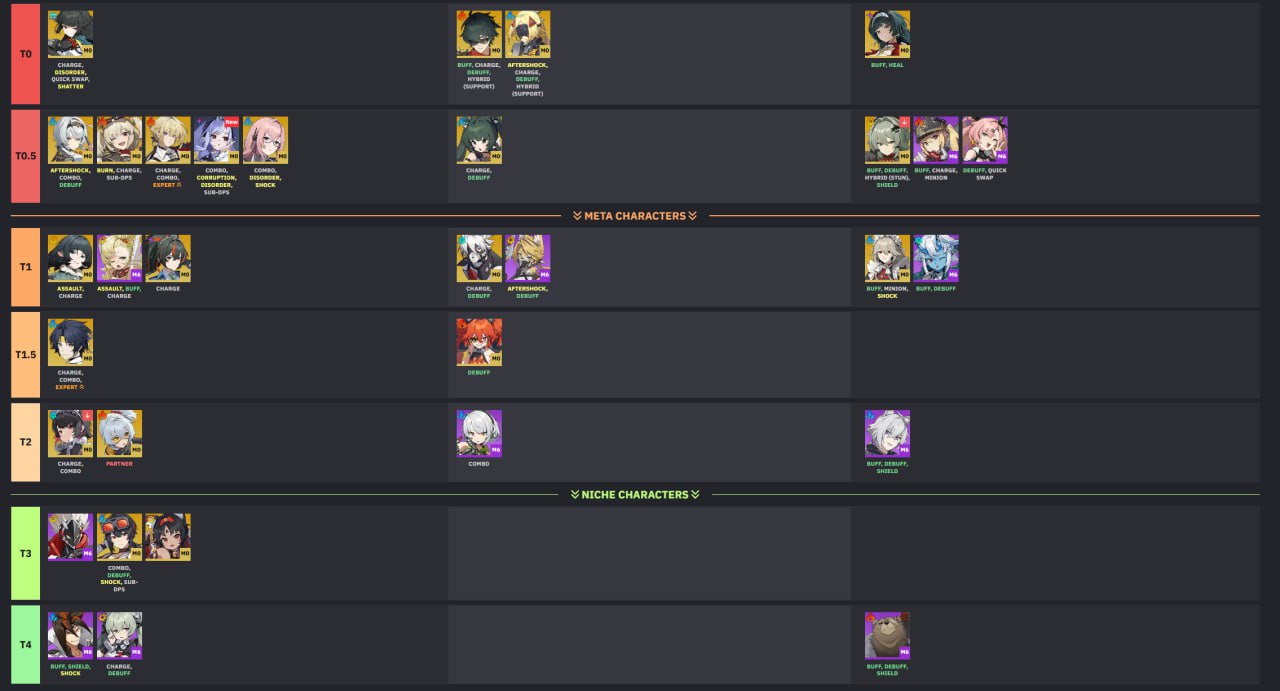Image resolution: width=1280 pixels, height=691 pixels.
Task: Click the T2 character tagged Partner
Action: point(119,433)
